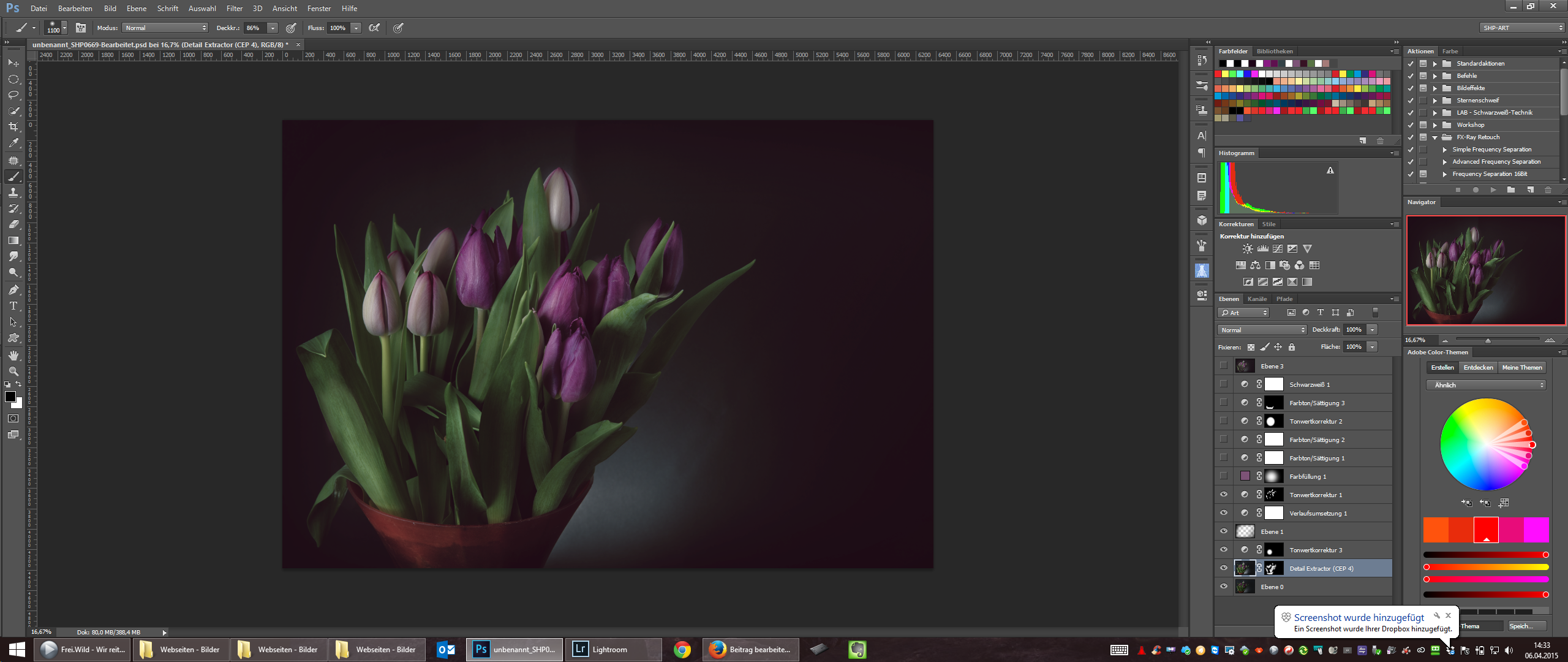Toggle Quick Mask mode icon
The width and height of the screenshot is (1568, 662).
[13, 419]
